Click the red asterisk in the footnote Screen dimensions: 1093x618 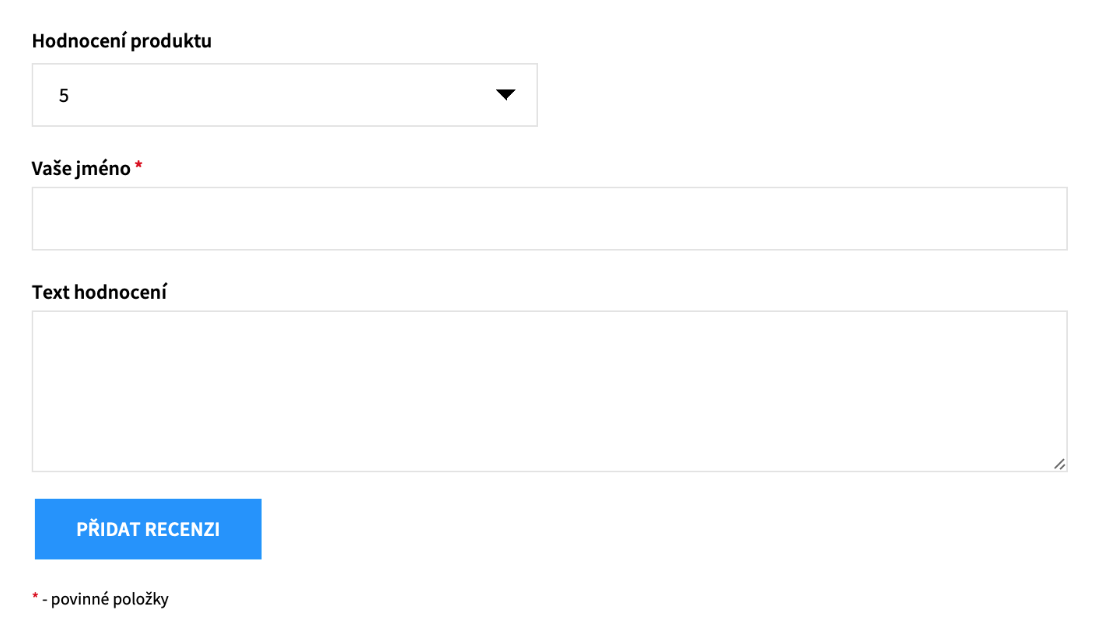pos(35,596)
